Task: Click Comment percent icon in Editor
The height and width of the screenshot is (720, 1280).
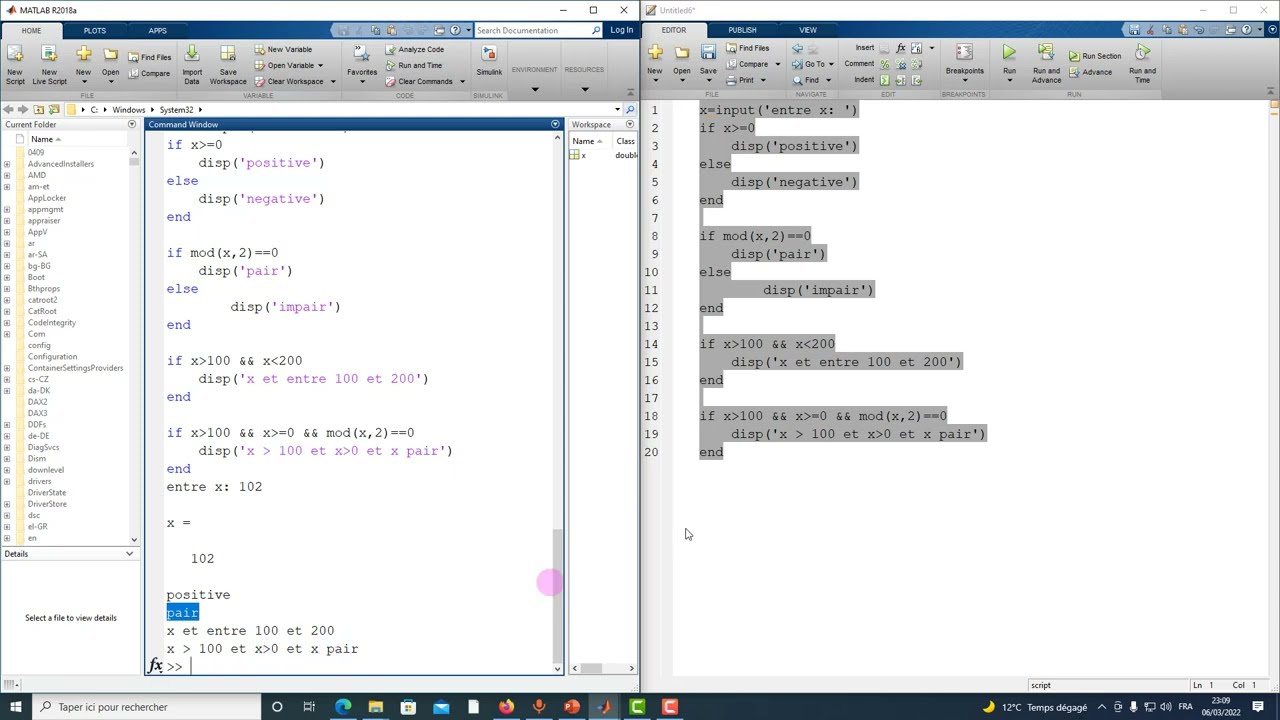Action: tap(884, 64)
